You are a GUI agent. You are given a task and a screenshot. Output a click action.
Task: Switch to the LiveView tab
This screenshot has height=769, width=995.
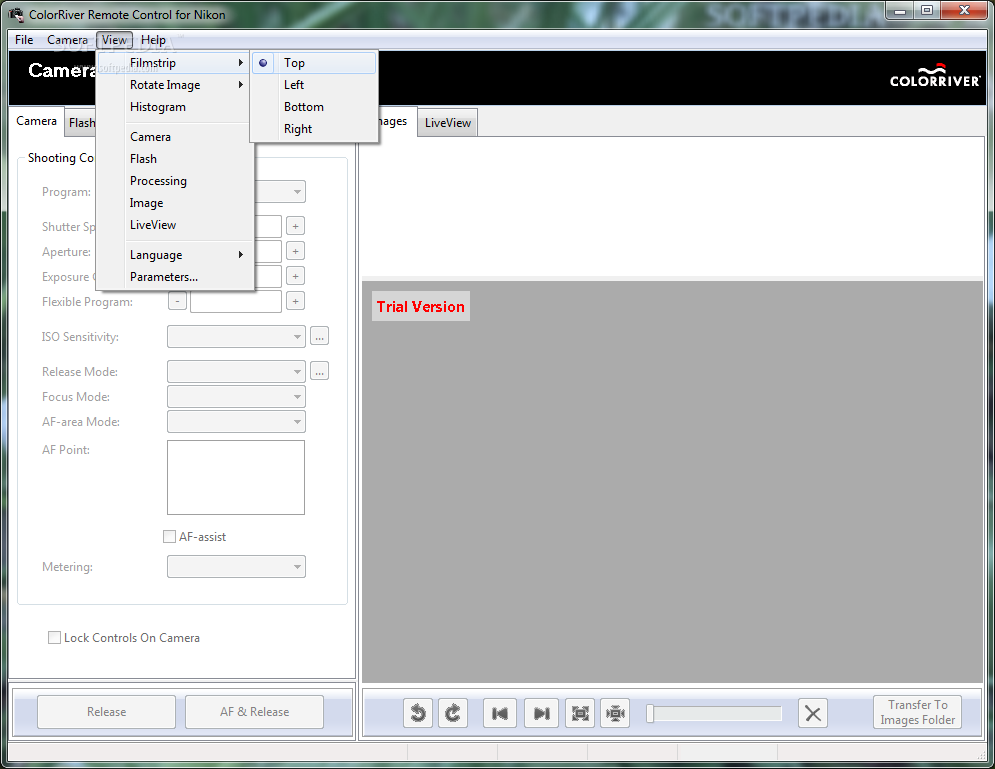tap(447, 123)
